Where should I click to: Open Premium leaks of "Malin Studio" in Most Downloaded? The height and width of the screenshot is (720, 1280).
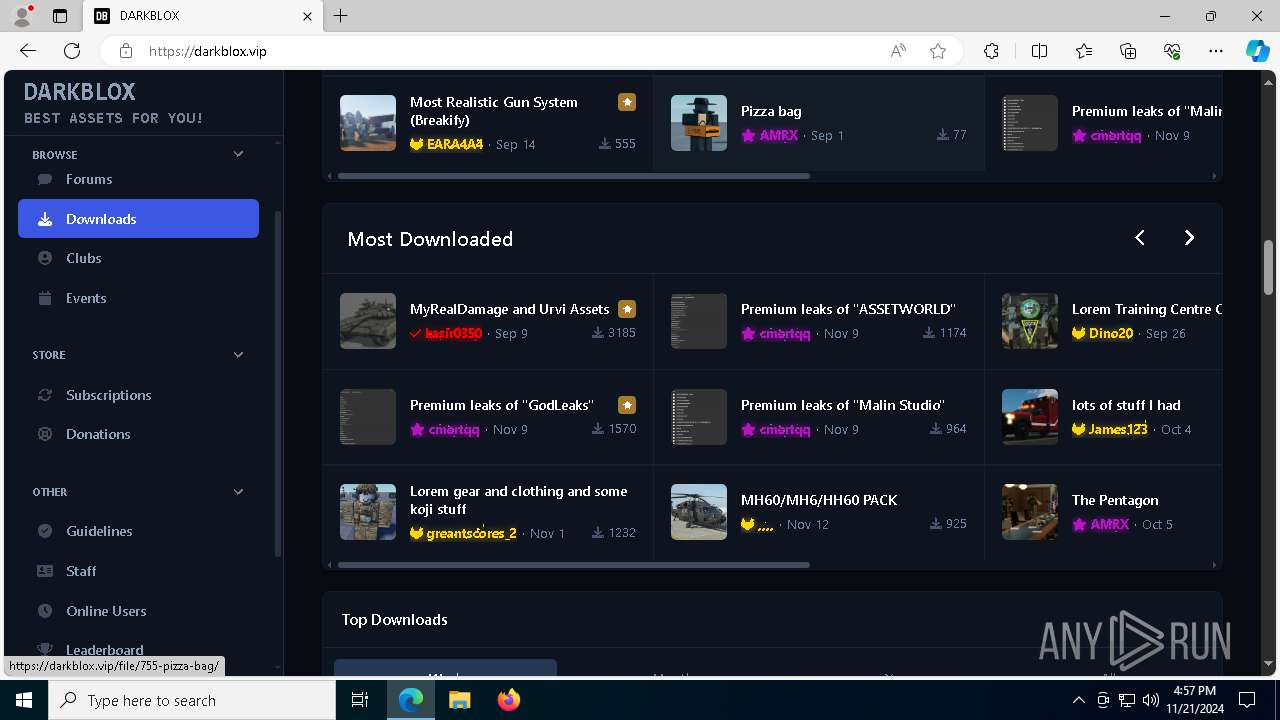click(x=843, y=405)
